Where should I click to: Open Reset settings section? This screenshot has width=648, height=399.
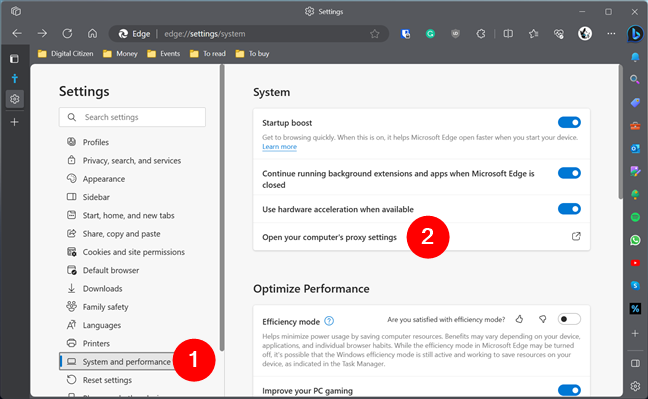tap(107, 380)
